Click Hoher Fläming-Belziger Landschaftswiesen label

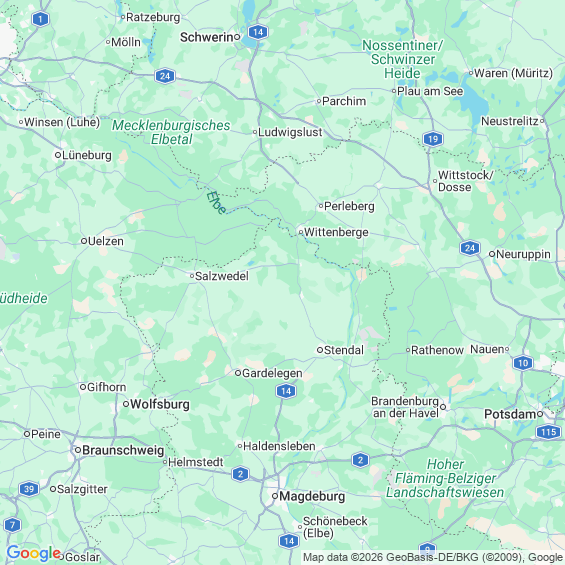(x=445, y=478)
